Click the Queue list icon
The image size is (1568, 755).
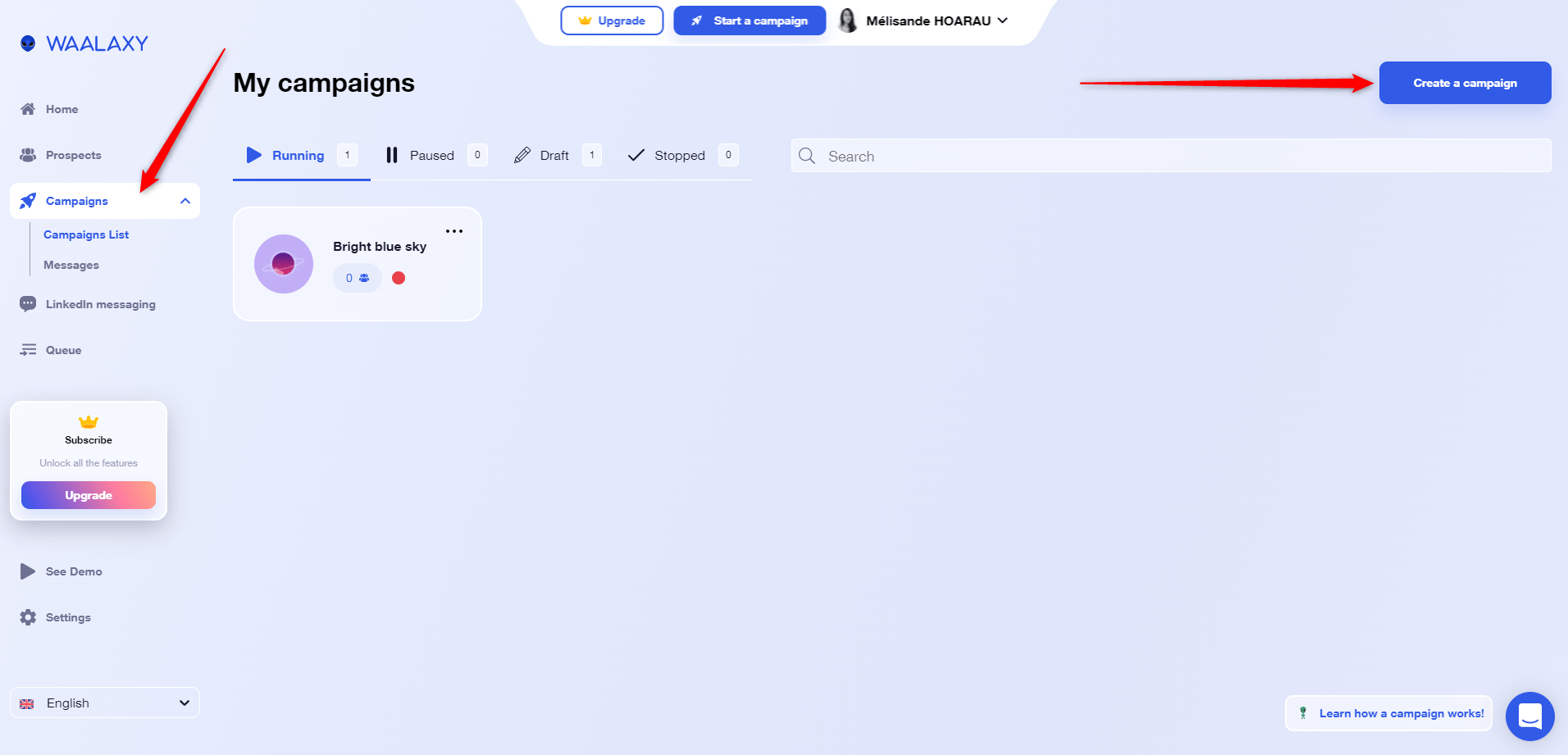(28, 350)
